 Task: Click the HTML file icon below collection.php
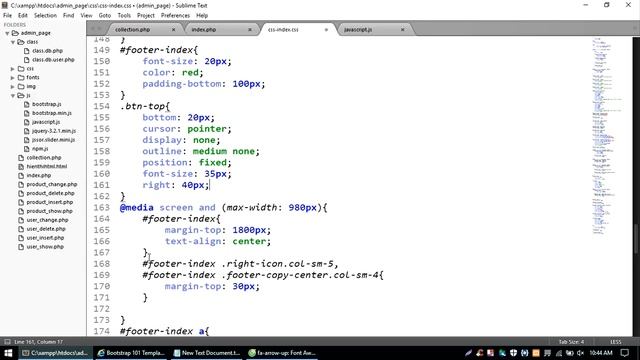21,167
